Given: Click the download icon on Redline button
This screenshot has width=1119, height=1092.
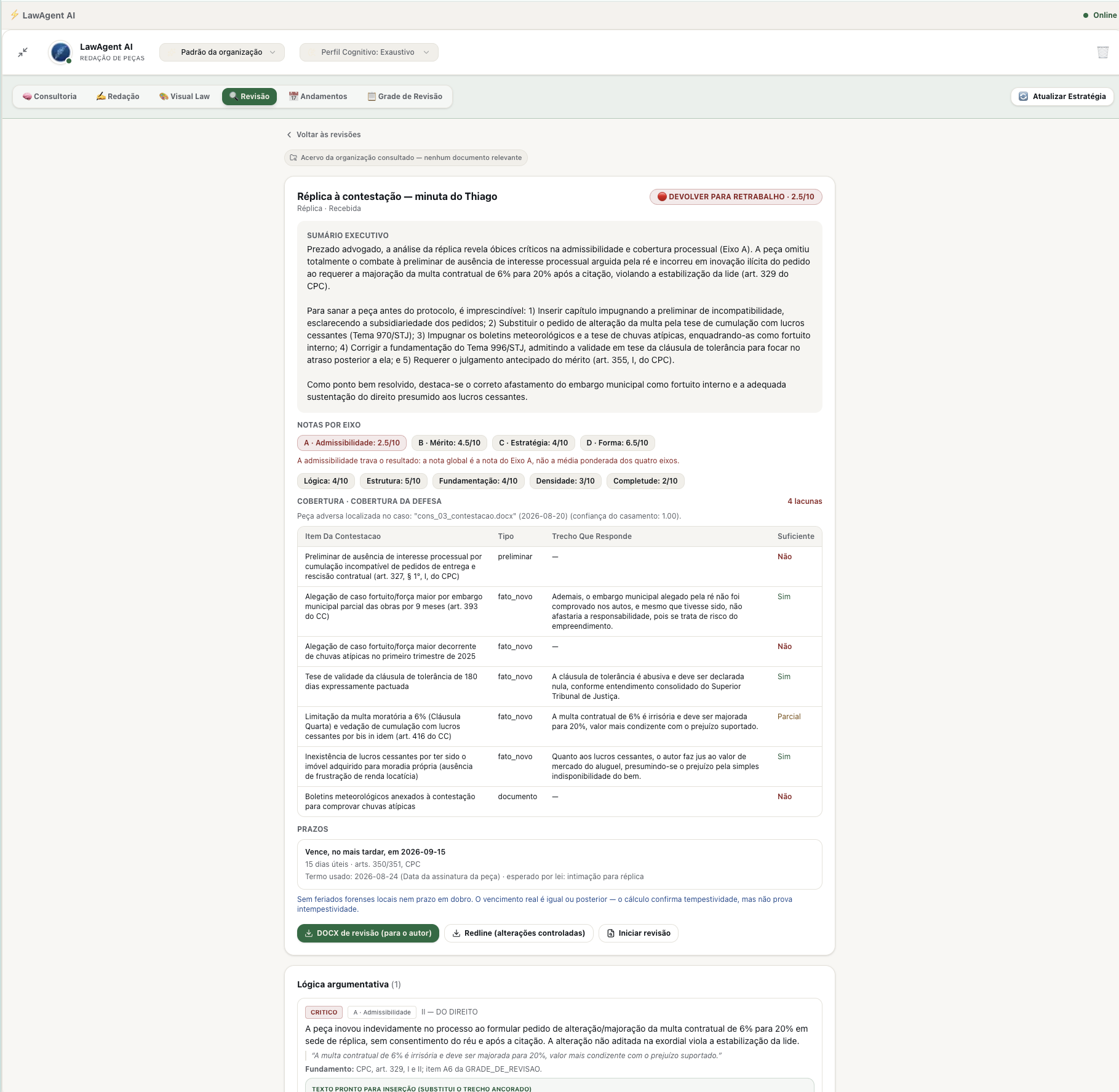Looking at the screenshot, I should [x=456, y=933].
